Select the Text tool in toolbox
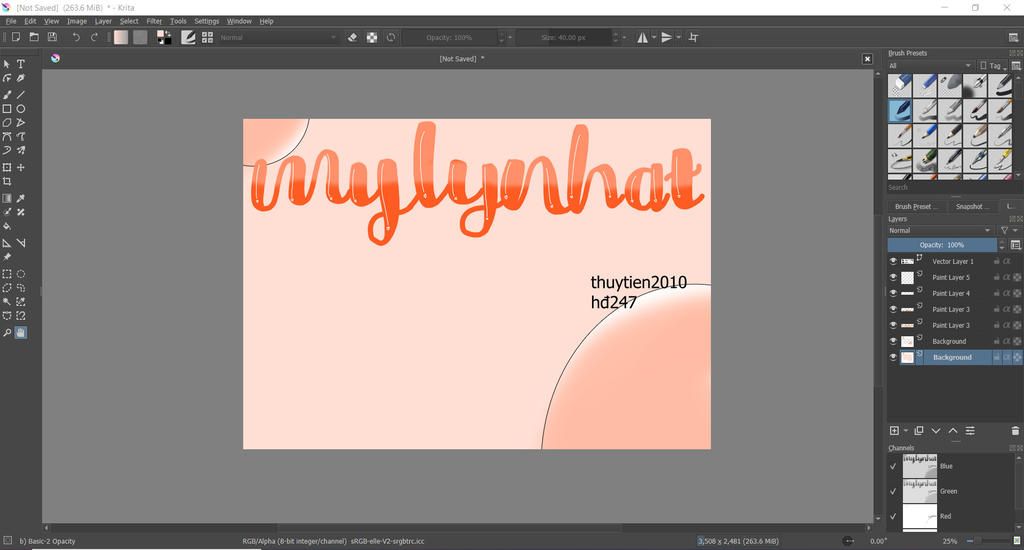1024x550 pixels. 21,64
